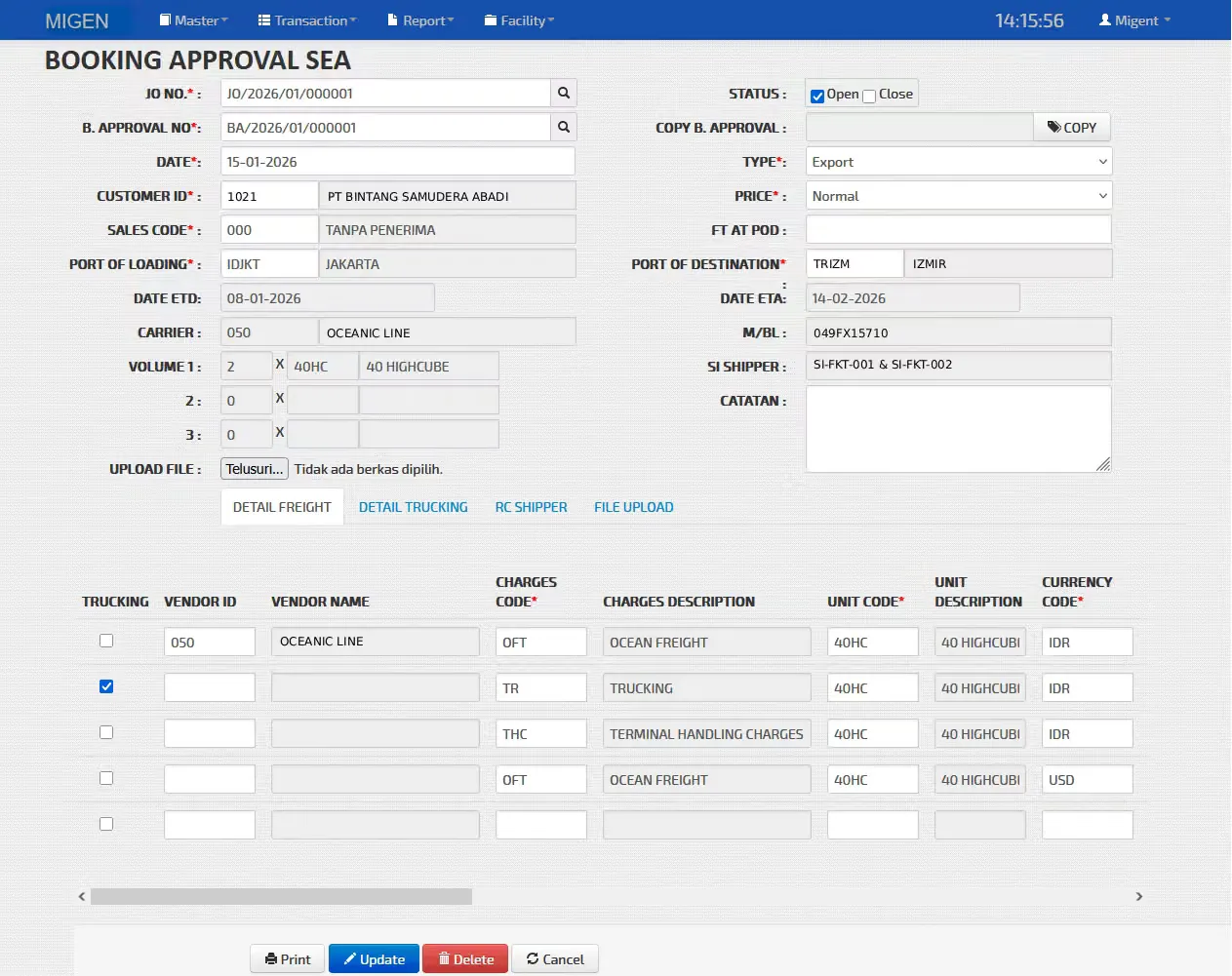
Task: Click the text Tidak ada berkas dipilih
Action: (369, 469)
